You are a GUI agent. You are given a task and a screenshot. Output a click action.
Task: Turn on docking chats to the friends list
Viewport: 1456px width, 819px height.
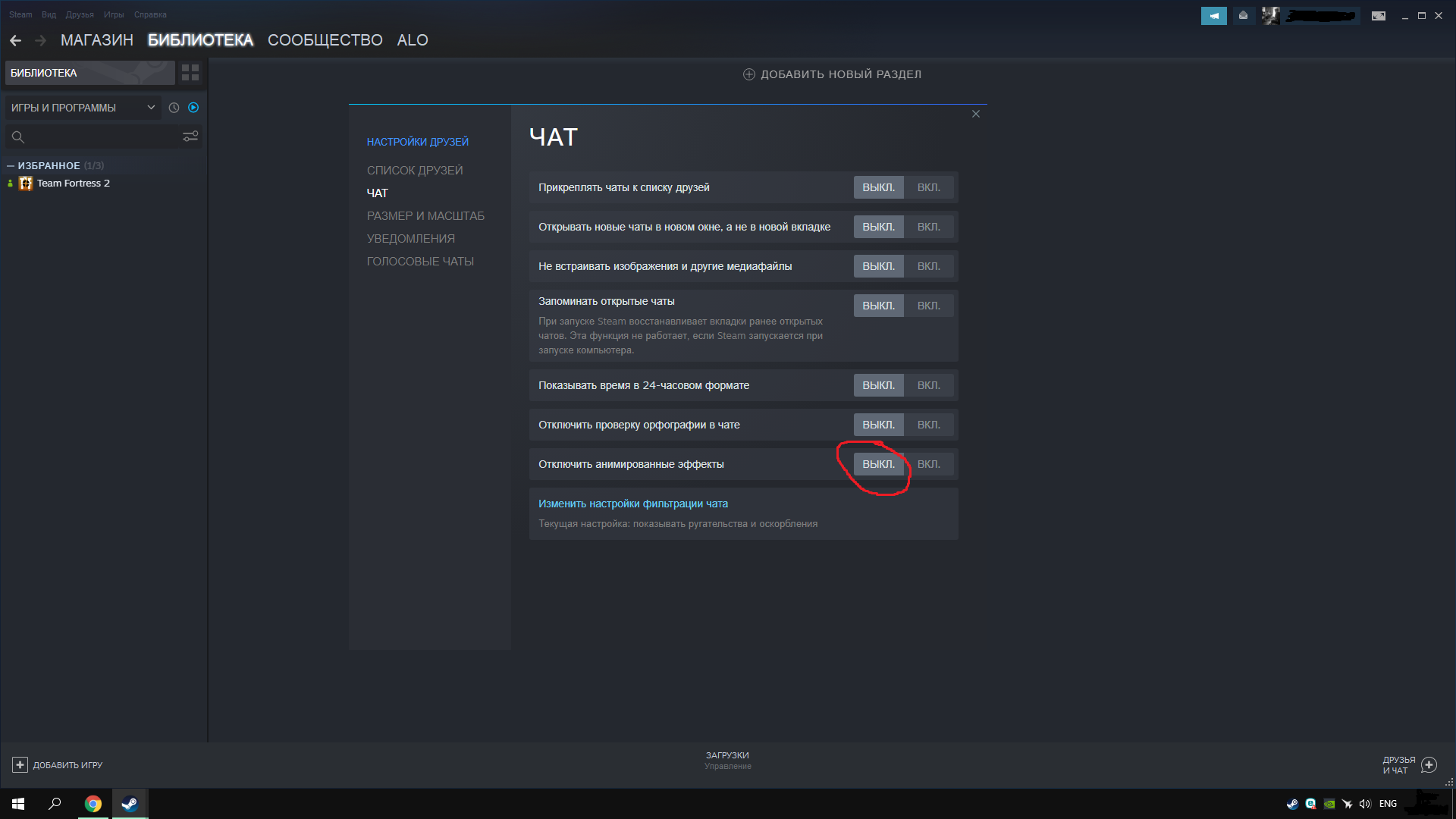point(928,187)
